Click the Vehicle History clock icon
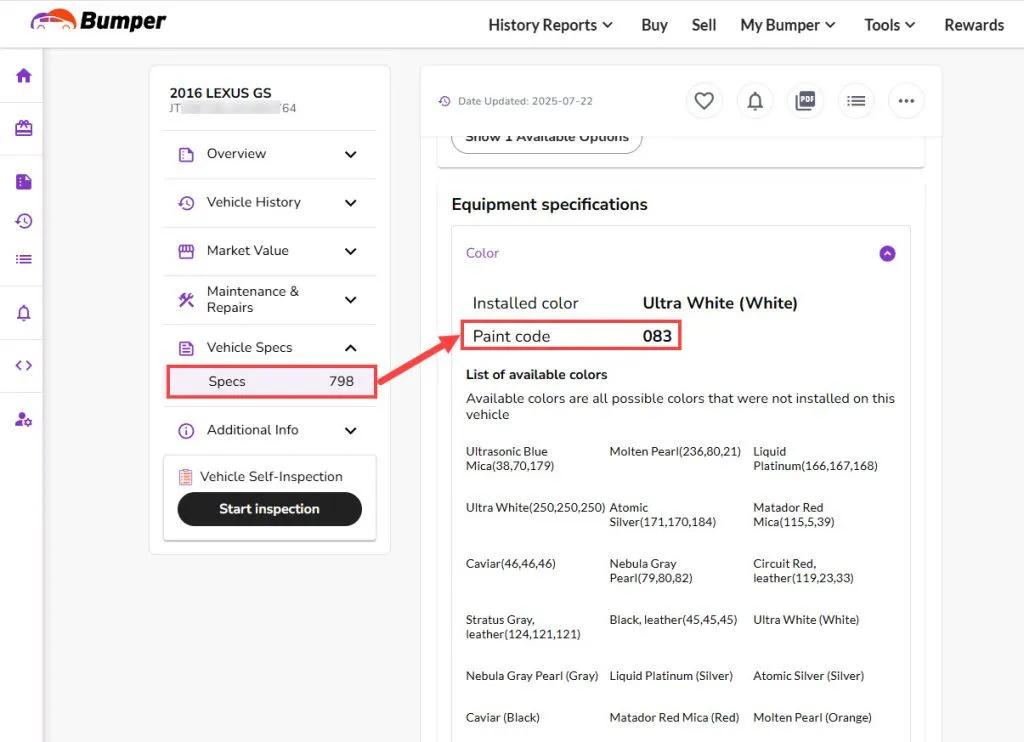1024x742 pixels. click(186, 203)
